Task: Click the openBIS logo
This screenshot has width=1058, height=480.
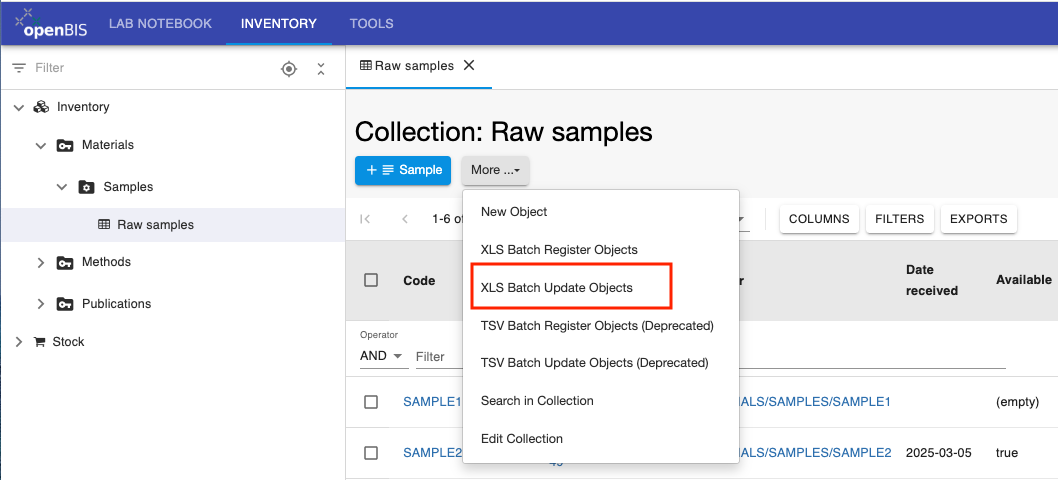Action: tap(51, 23)
